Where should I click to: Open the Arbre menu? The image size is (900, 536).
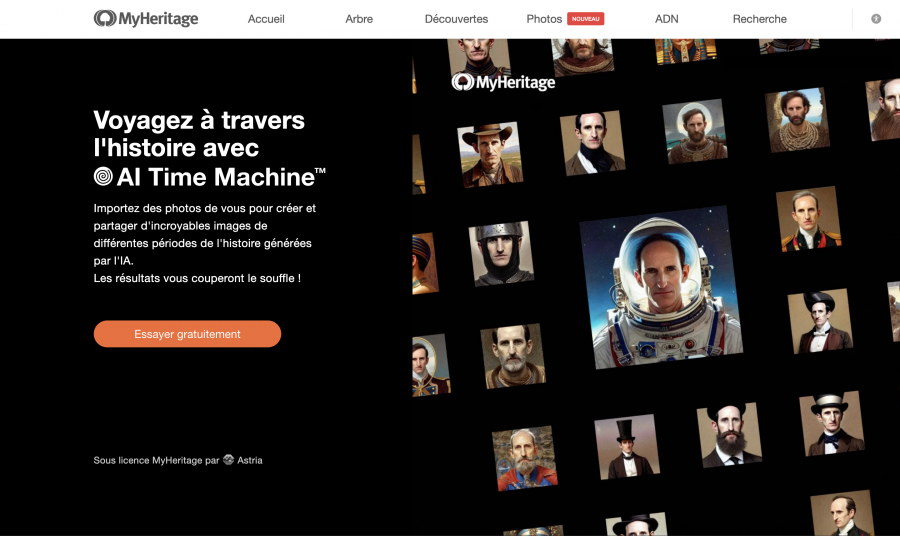[359, 19]
